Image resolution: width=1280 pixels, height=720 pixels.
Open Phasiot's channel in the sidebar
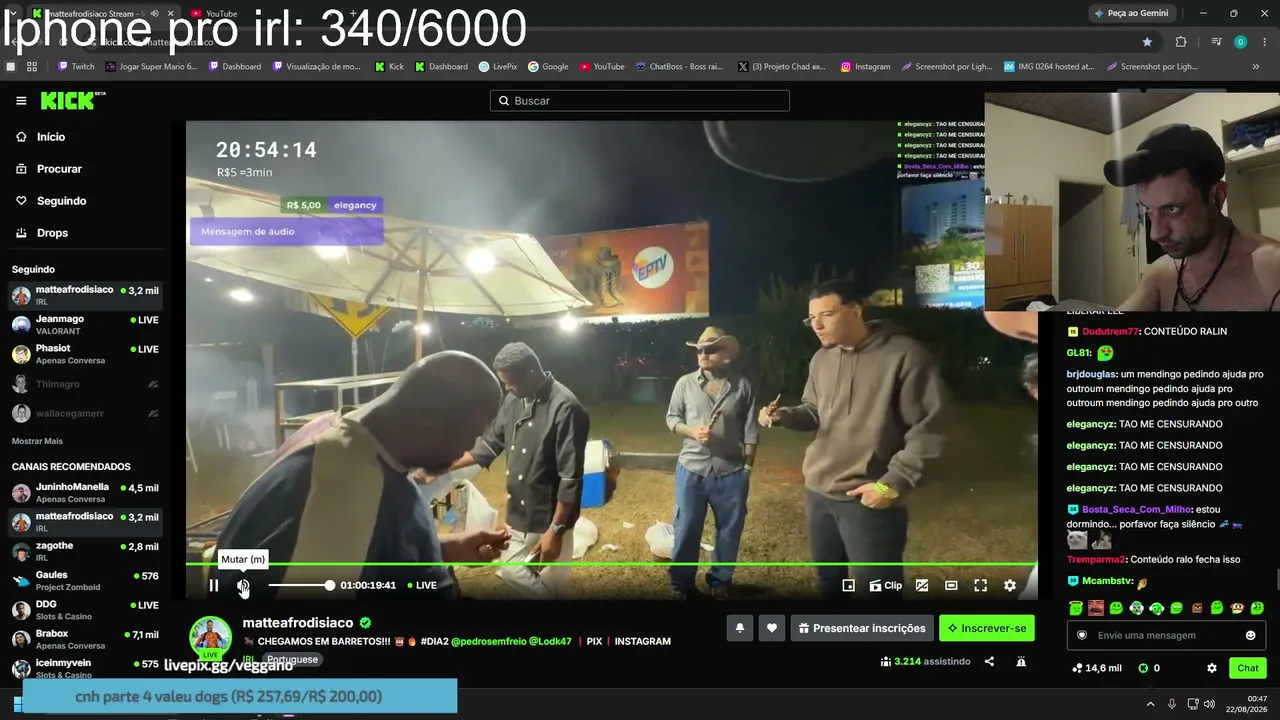(85, 354)
